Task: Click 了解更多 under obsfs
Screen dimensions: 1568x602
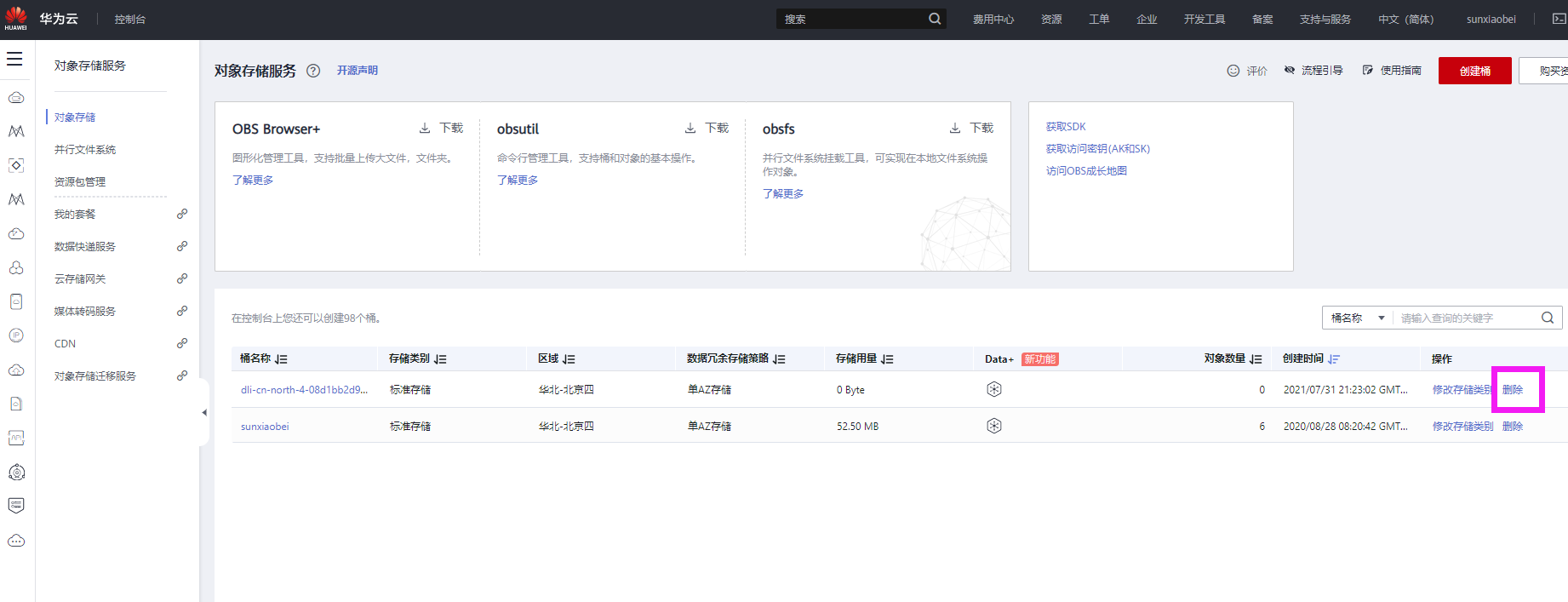Action: [783, 193]
